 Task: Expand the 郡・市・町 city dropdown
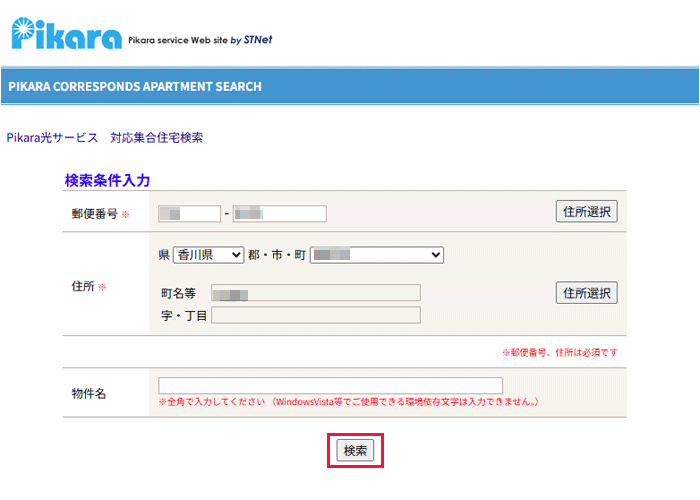[x=376, y=255]
